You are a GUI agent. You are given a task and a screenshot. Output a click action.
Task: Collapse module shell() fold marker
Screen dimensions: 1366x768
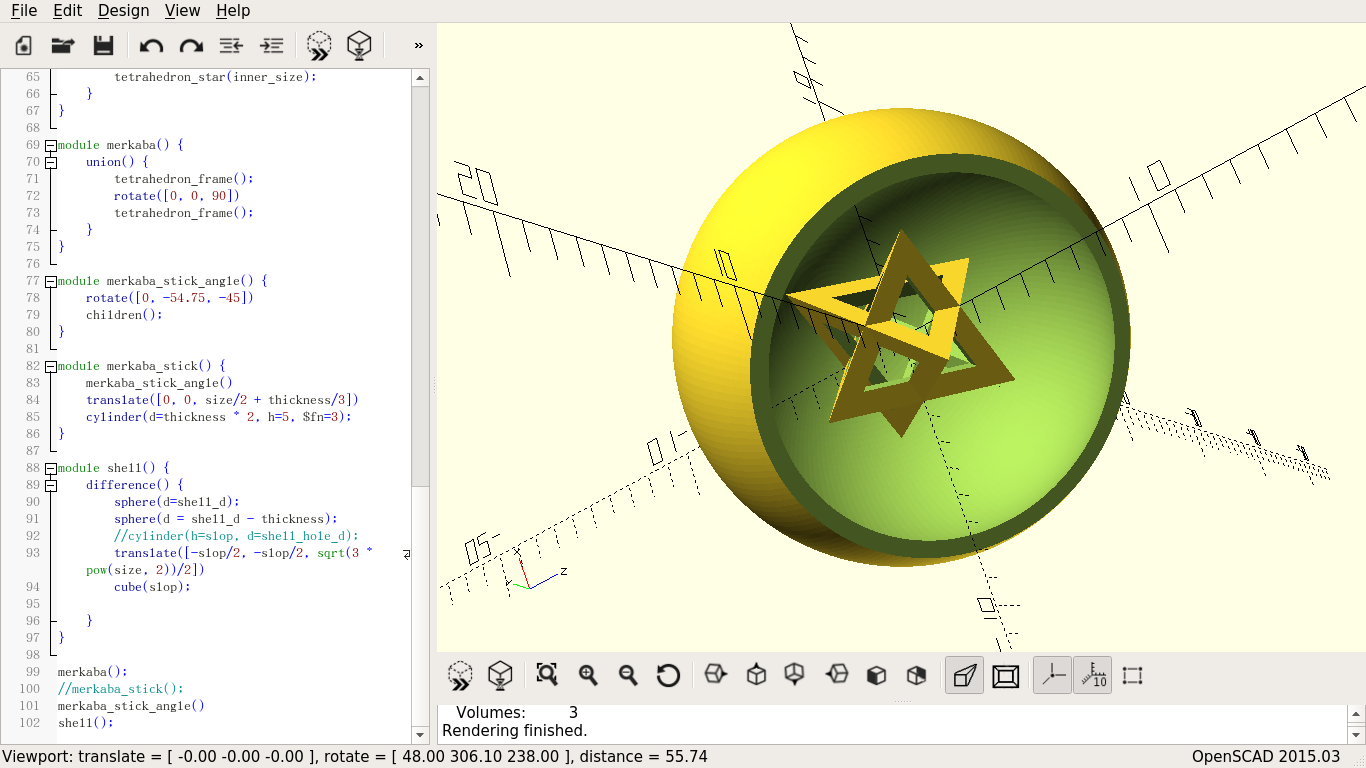point(50,468)
